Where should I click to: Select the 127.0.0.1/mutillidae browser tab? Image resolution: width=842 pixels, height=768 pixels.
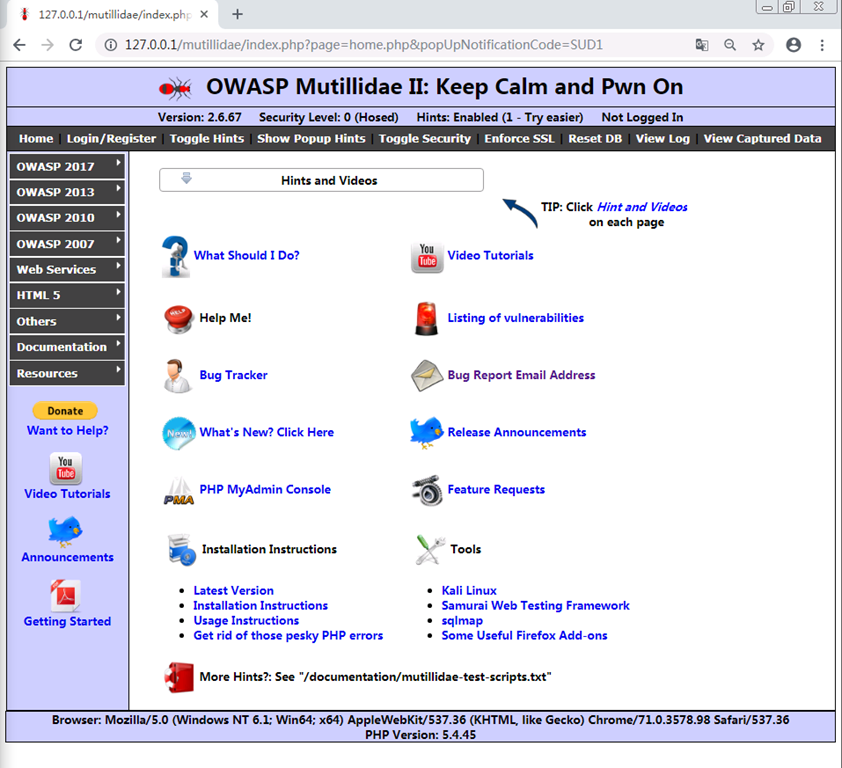[x=113, y=15]
